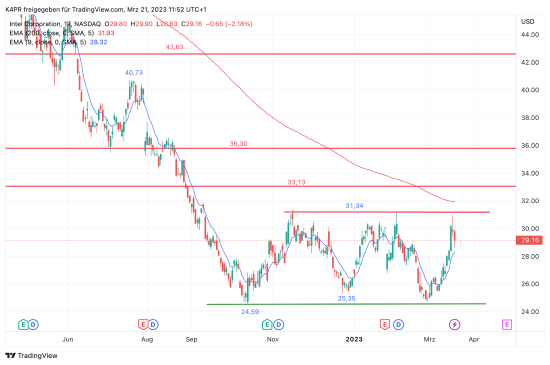Click the Nov time axis label
This screenshot has height=365, width=550.
[273, 339]
